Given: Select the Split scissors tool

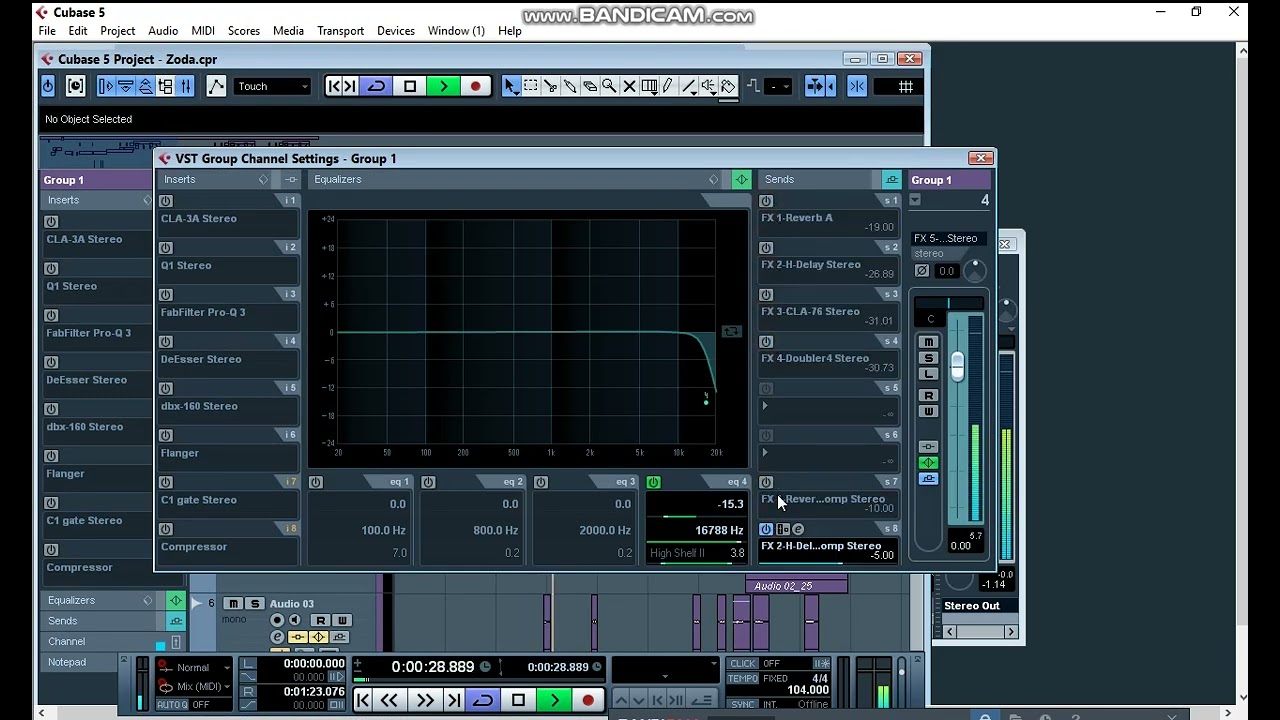Looking at the screenshot, I should pyautogui.click(x=550, y=87).
